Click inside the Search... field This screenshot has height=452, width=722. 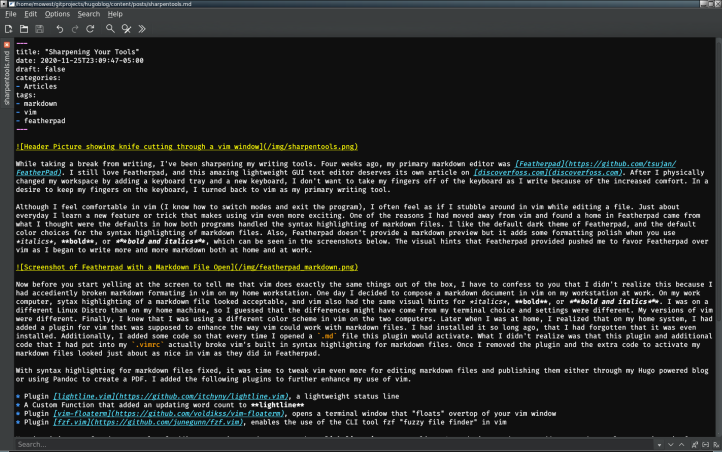coord(334,445)
